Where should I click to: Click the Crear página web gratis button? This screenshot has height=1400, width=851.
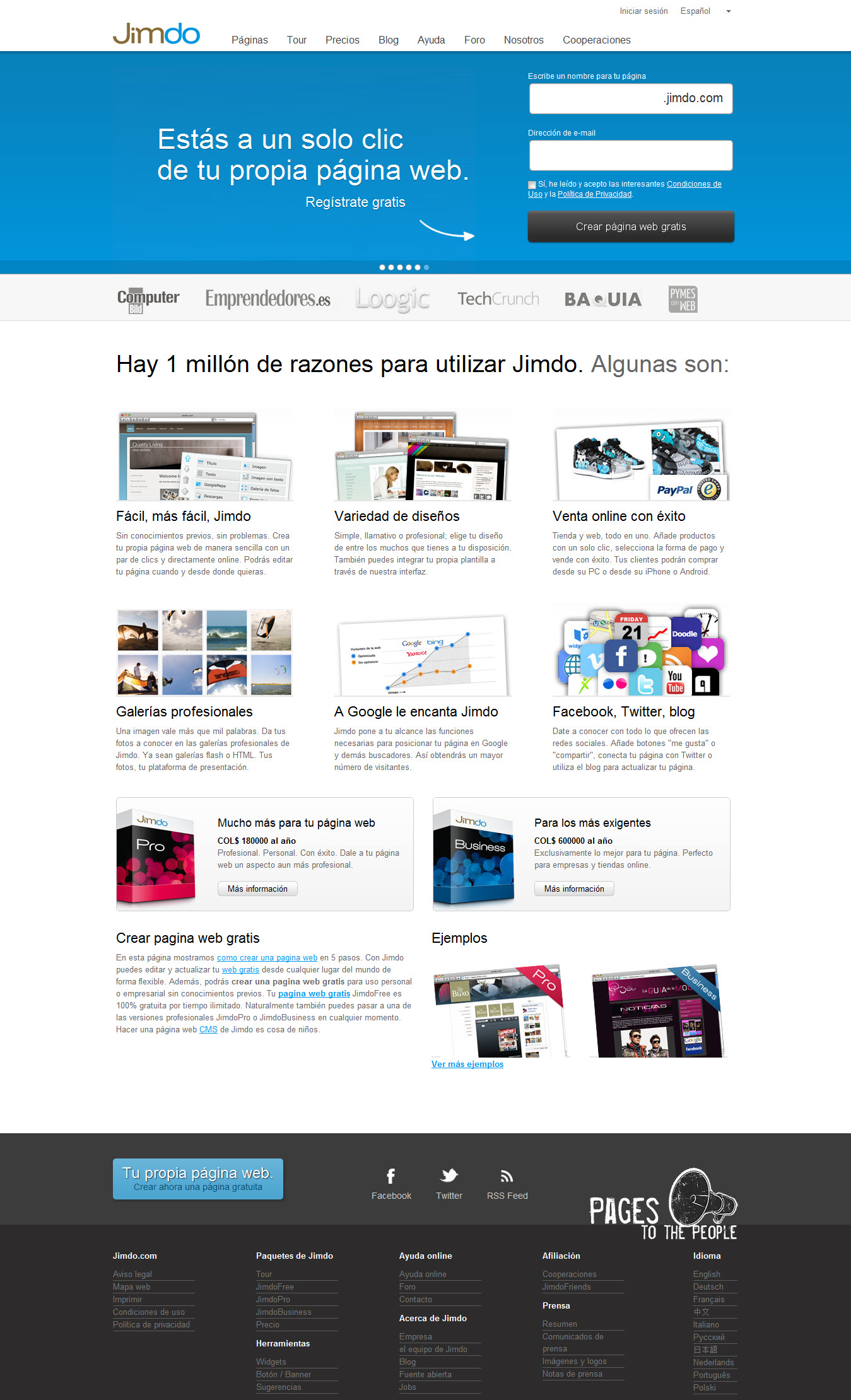coord(631,226)
